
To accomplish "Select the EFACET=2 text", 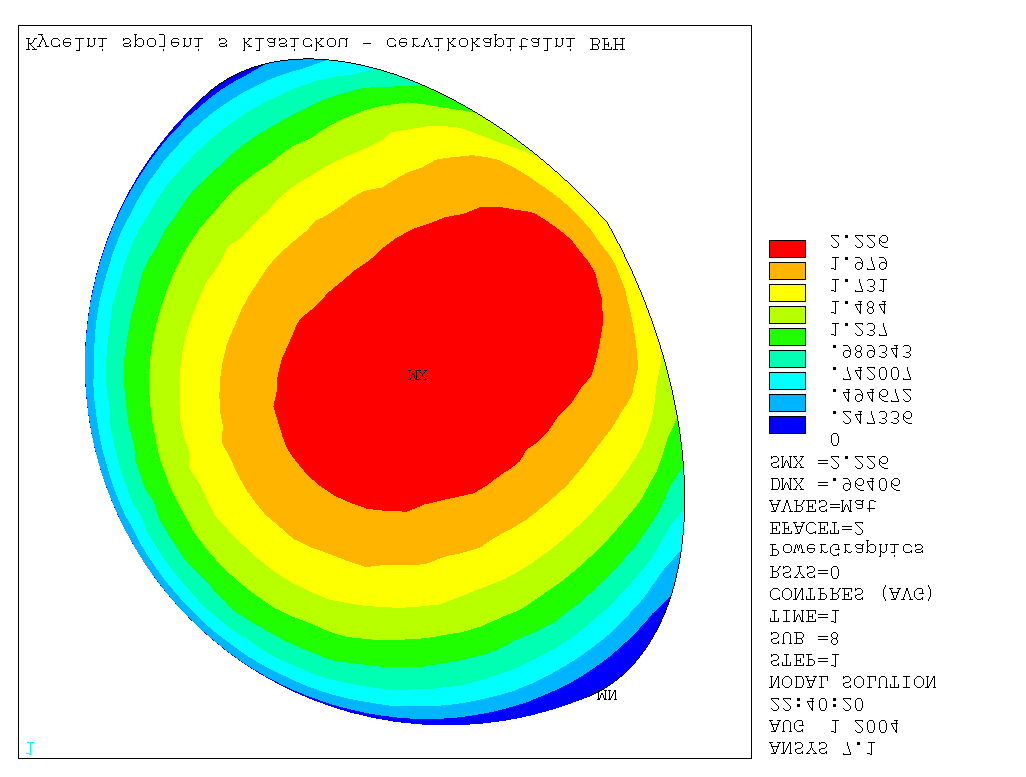I will coord(817,528).
